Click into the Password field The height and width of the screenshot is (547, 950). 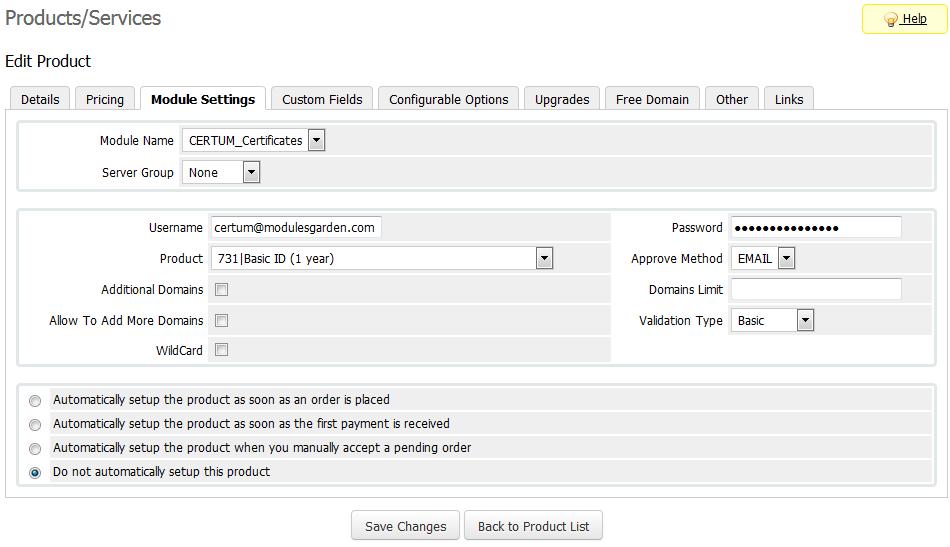(816, 227)
